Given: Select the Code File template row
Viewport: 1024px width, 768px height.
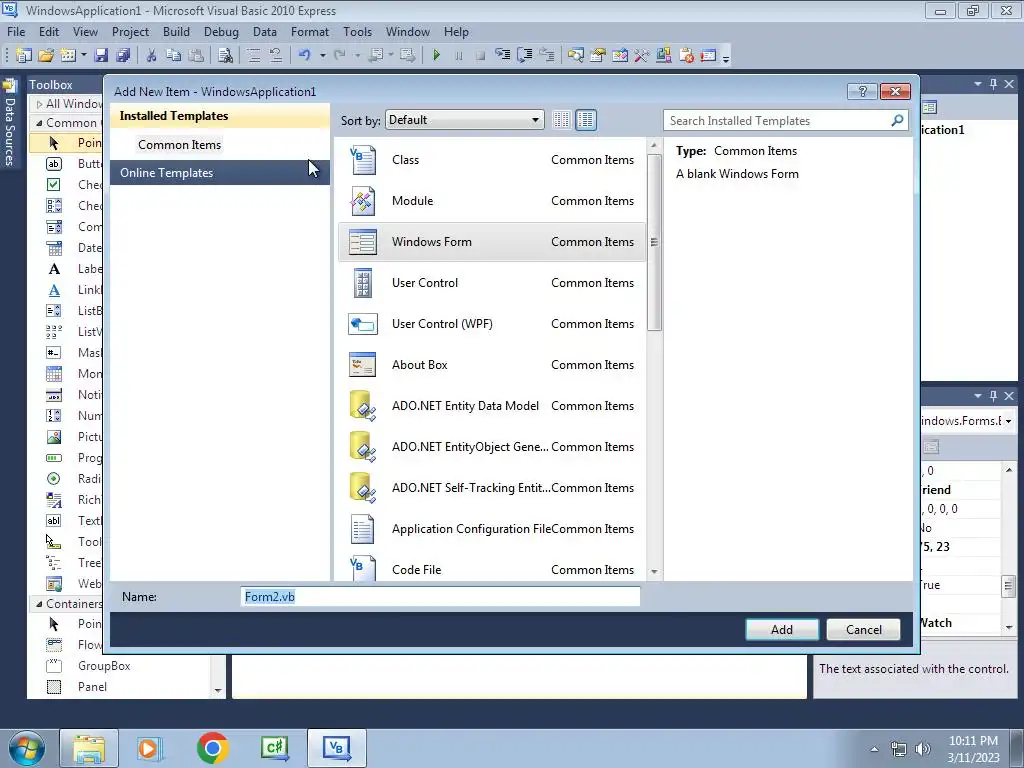Looking at the screenshot, I should [491, 567].
